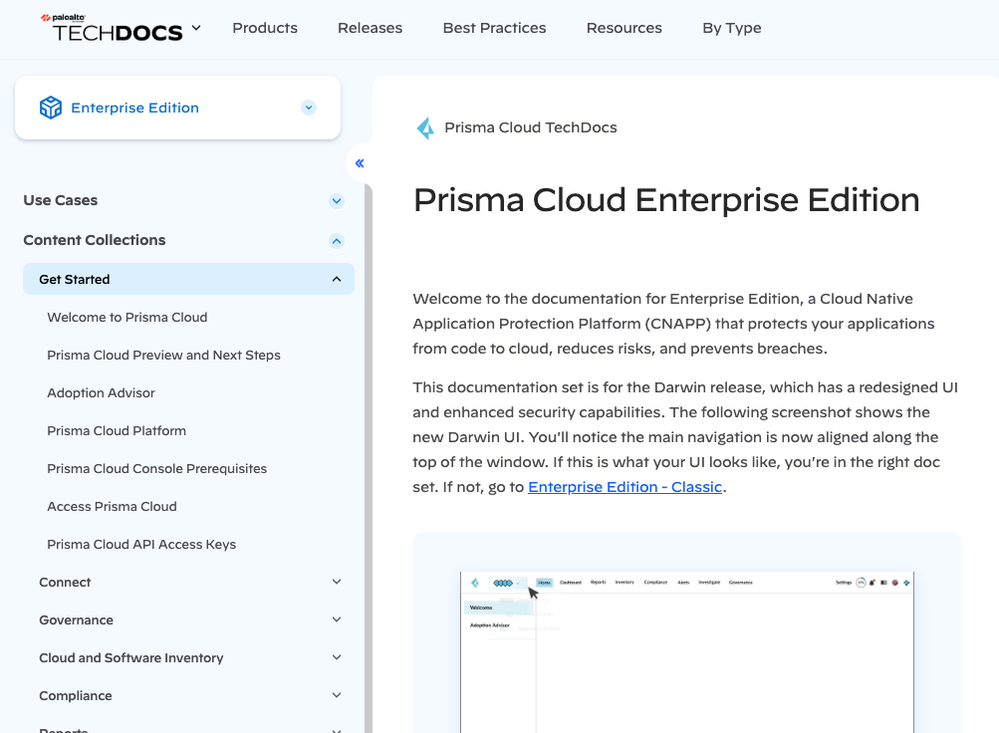Collapse the sidebar with double-arrow icon
This screenshot has height=733, width=999.
(359, 163)
